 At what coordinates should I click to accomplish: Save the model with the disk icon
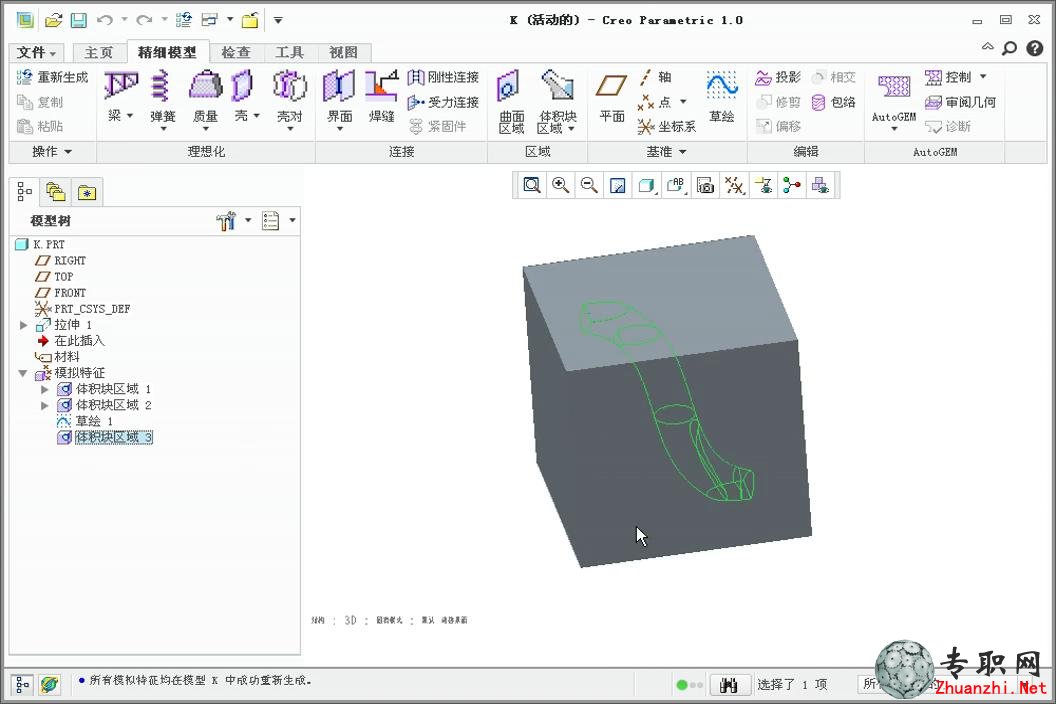pyautogui.click(x=79, y=20)
